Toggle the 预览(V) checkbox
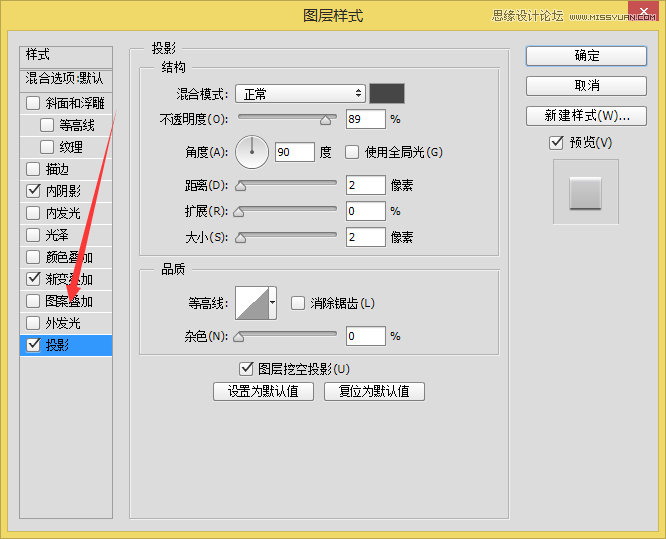The width and height of the screenshot is (666, 539). (x=556, y=143)
